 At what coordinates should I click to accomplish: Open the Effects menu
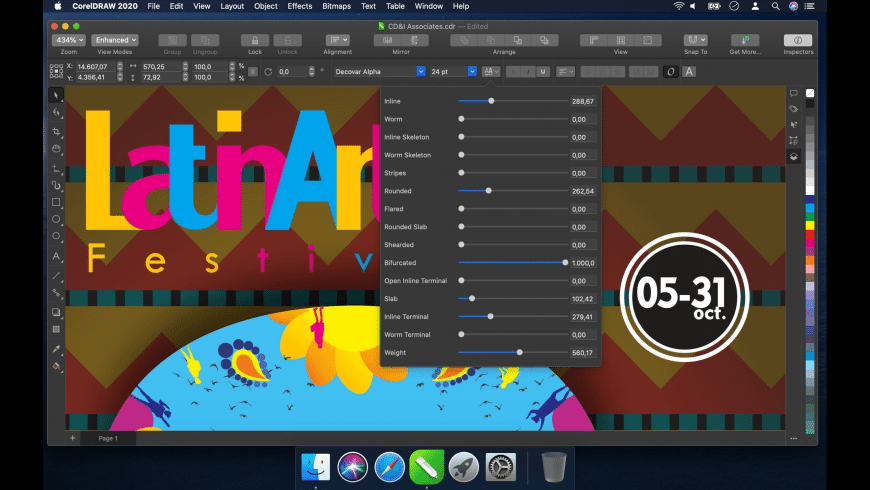[x=299, y=6]
